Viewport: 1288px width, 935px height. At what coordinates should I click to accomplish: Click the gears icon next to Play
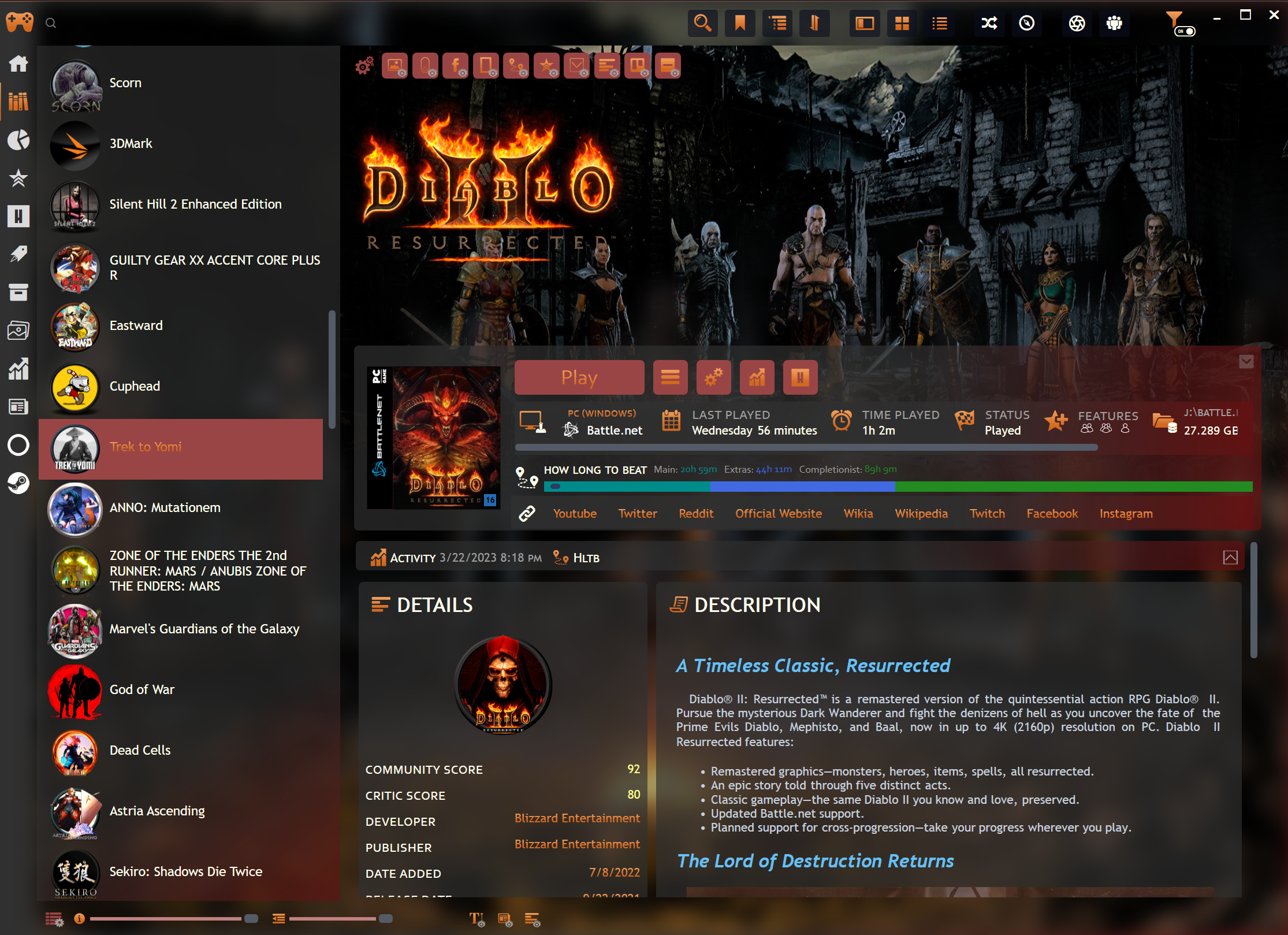click(713, 378)
